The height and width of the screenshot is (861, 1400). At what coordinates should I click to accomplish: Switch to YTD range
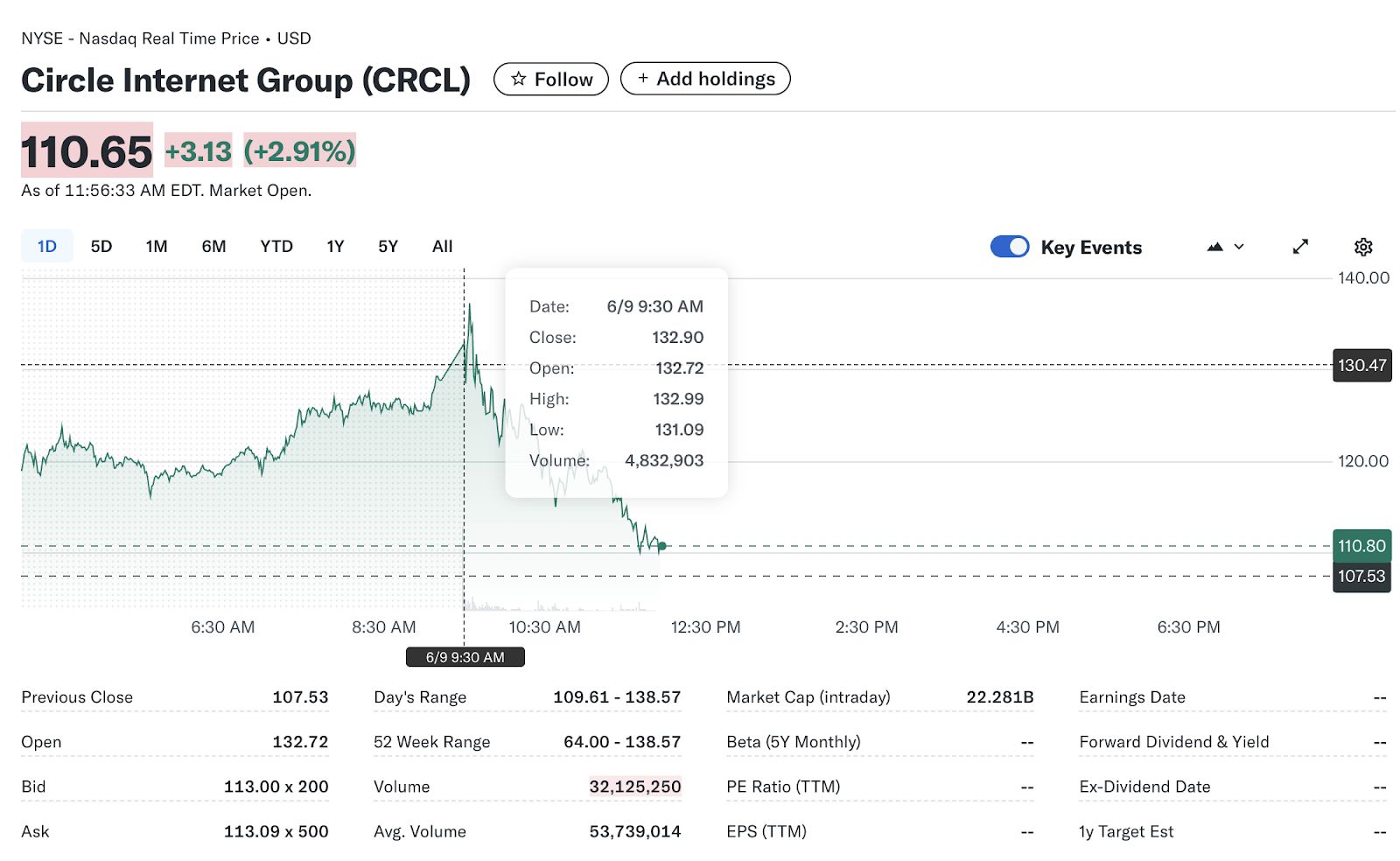276,247
